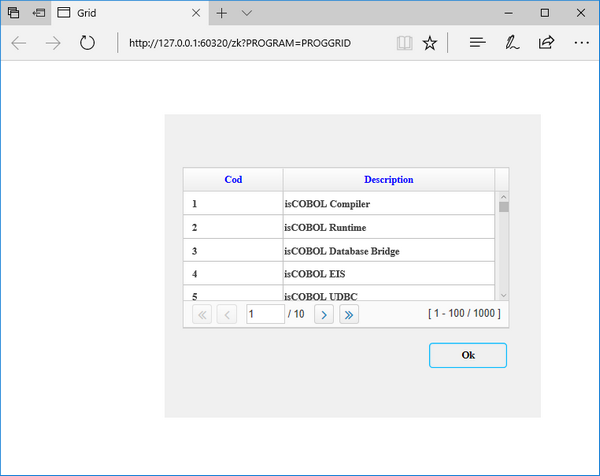This screenshot has height=476, width=600.
Task: Click the grid vertical scrollbar down arrow
Action: click(x=503, y=294)
